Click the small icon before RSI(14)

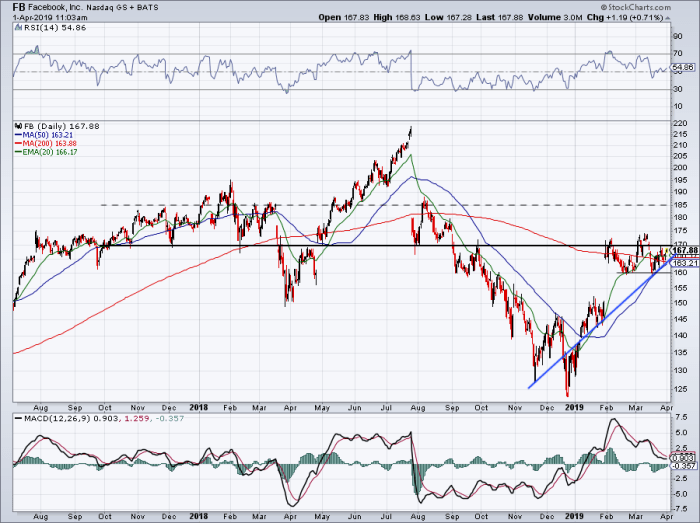point(18,28)
